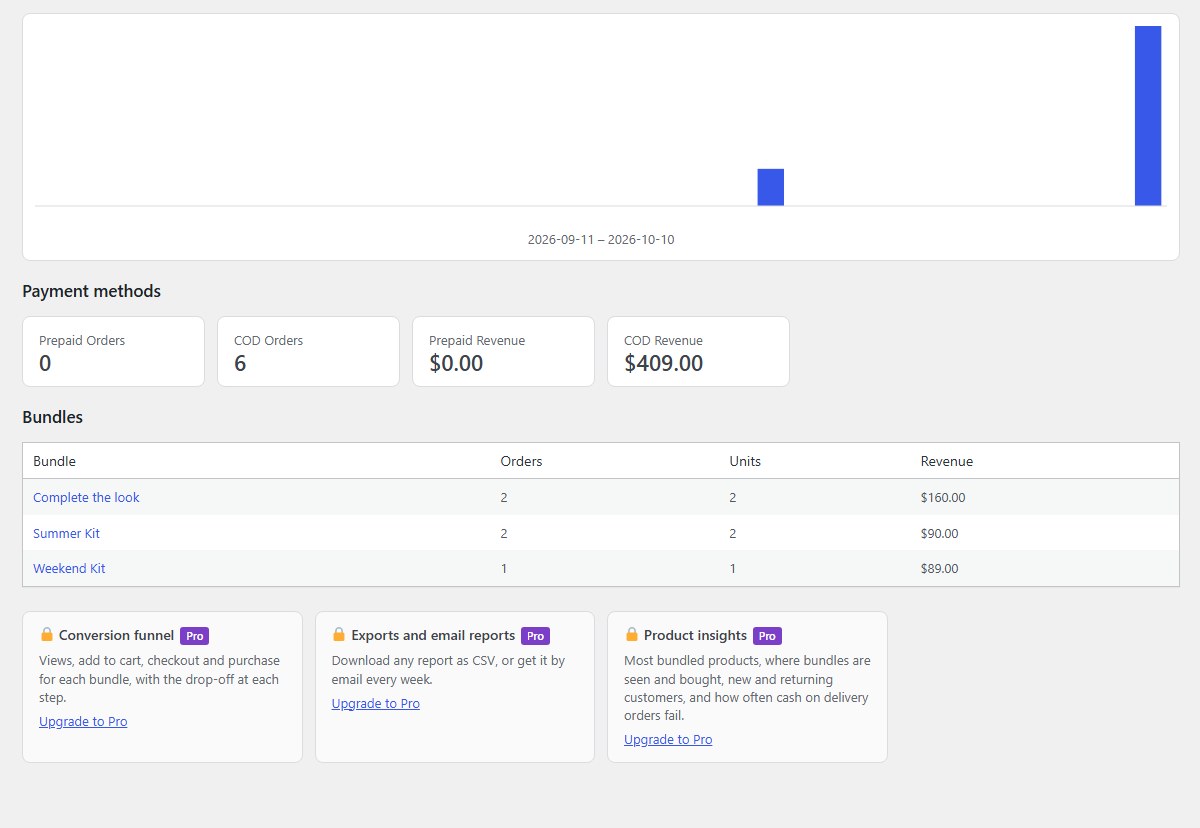Click the $89.00 revenue cell

939,568
